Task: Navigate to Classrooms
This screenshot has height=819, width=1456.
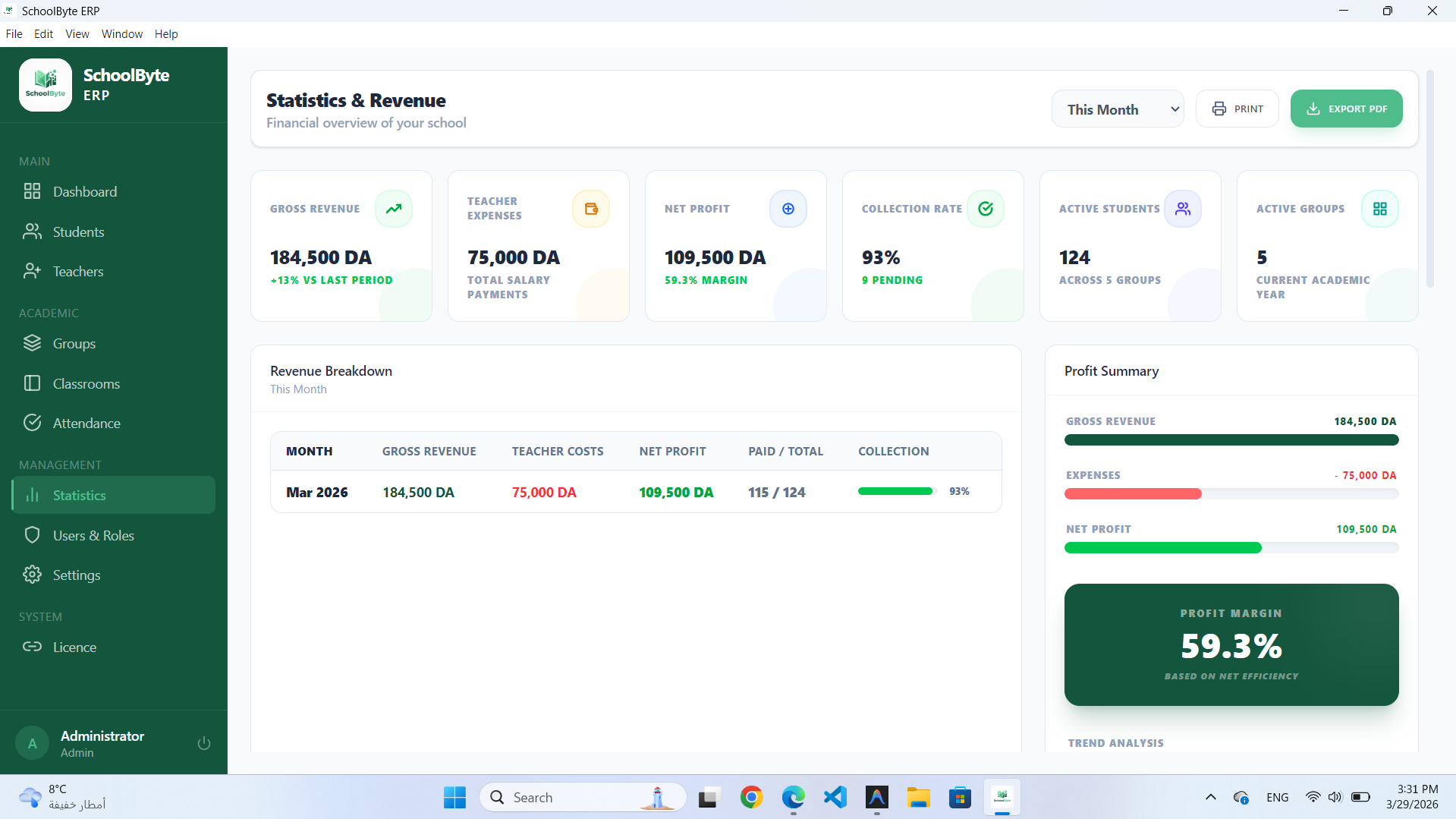Action: [x=114, y=384]
